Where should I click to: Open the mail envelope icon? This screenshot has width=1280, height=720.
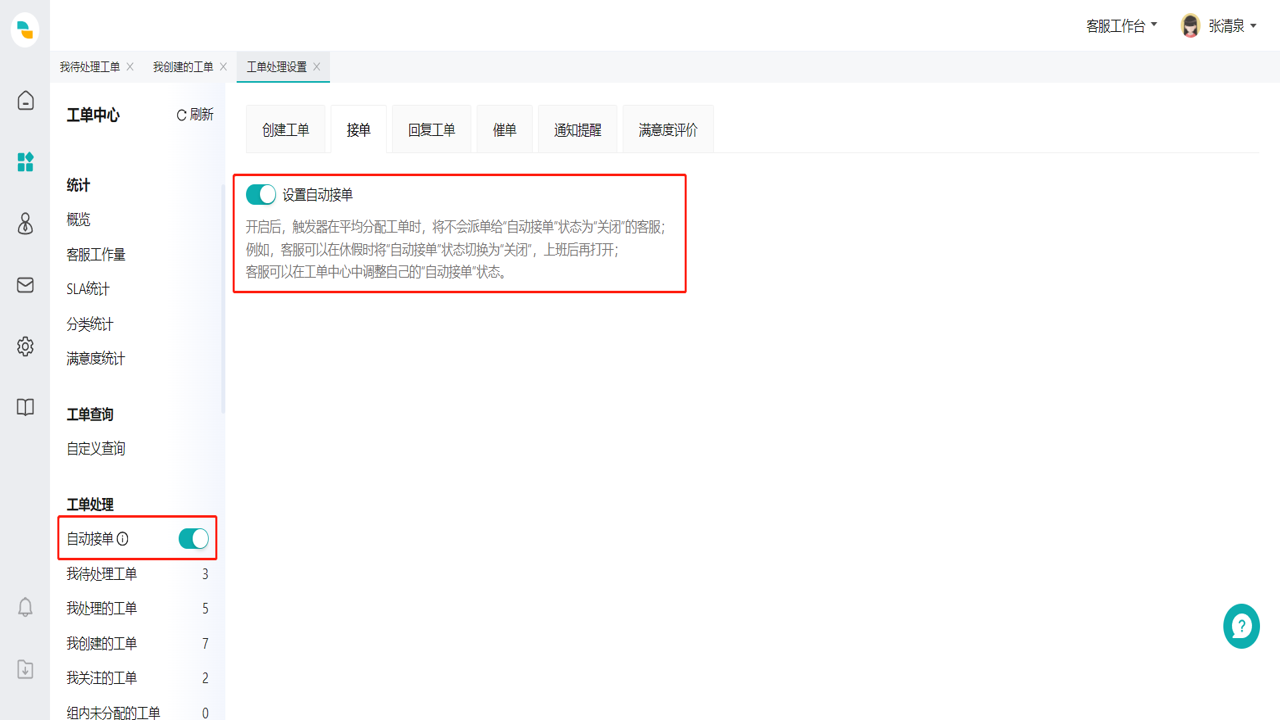pyautogui.click(x=26, y=285)
